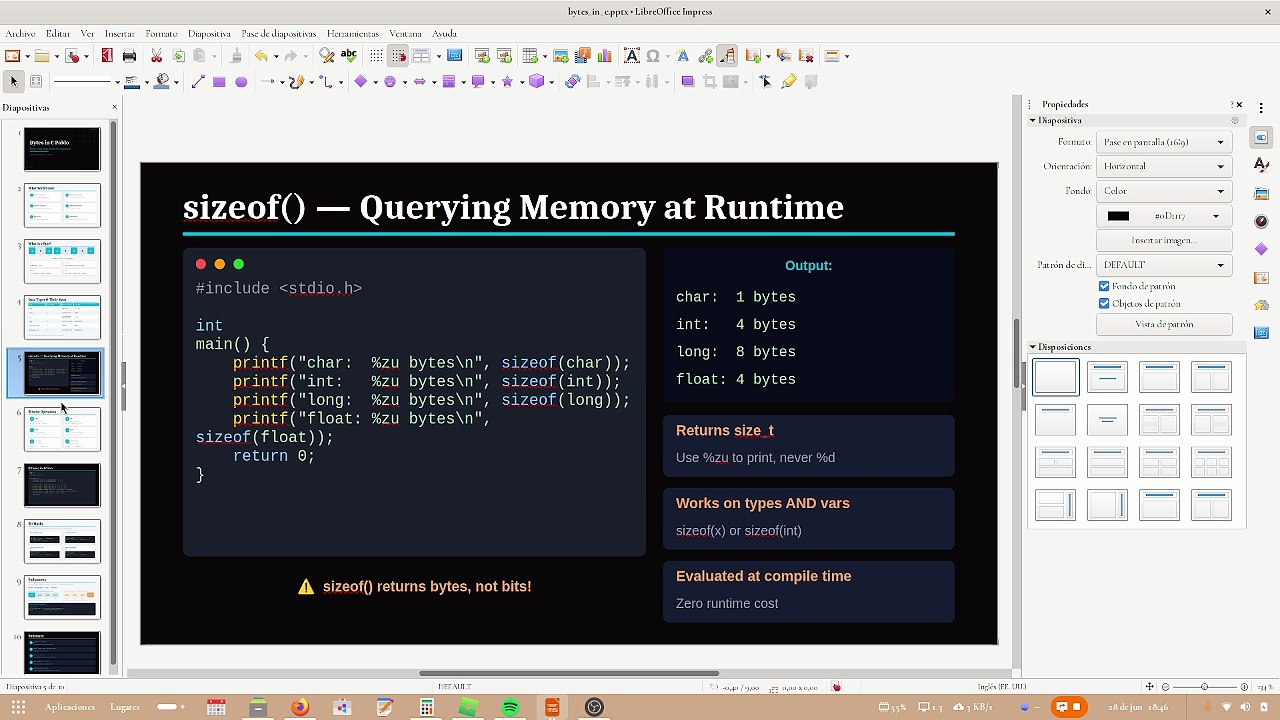Select the arrow selection tool
This screenshot has height=720, width=1280.
(14, 82)
